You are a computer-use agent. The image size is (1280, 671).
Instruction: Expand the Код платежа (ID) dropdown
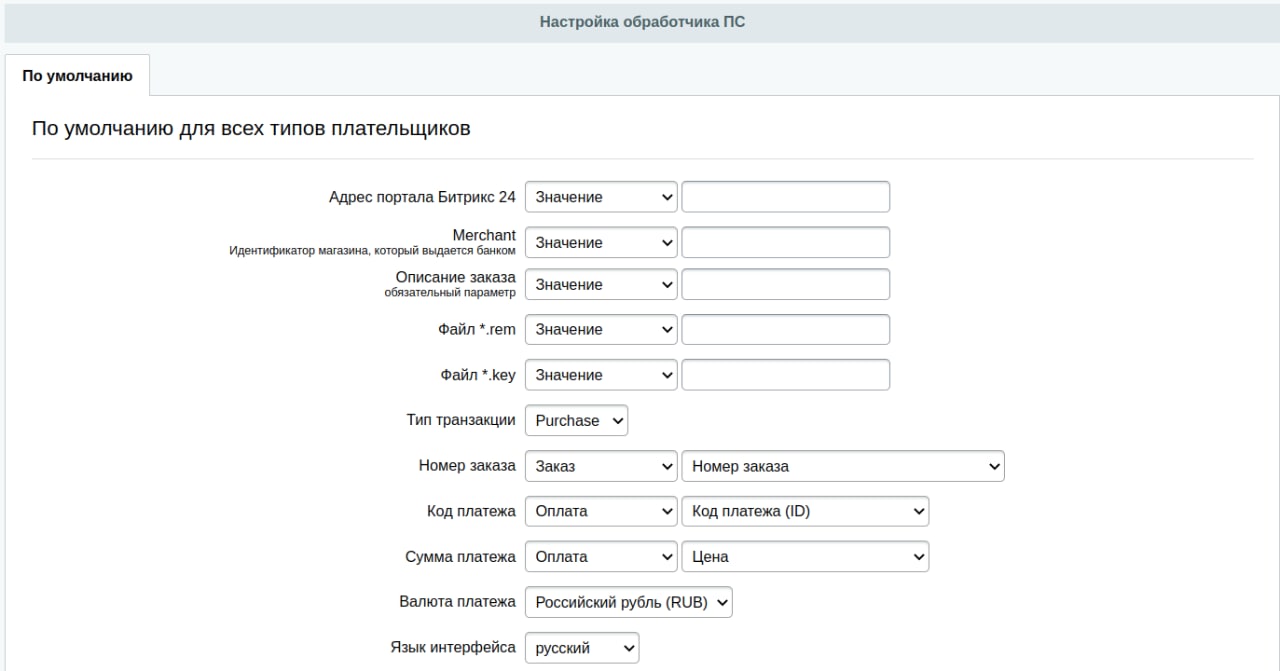(x=805, y=512)
